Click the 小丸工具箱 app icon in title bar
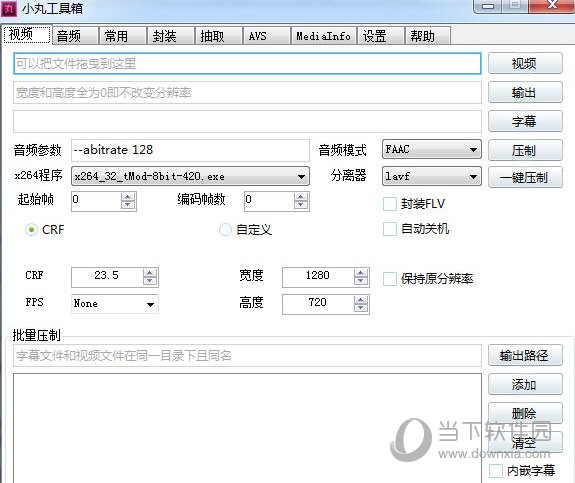The image size is (575, 483). (9, 9)
